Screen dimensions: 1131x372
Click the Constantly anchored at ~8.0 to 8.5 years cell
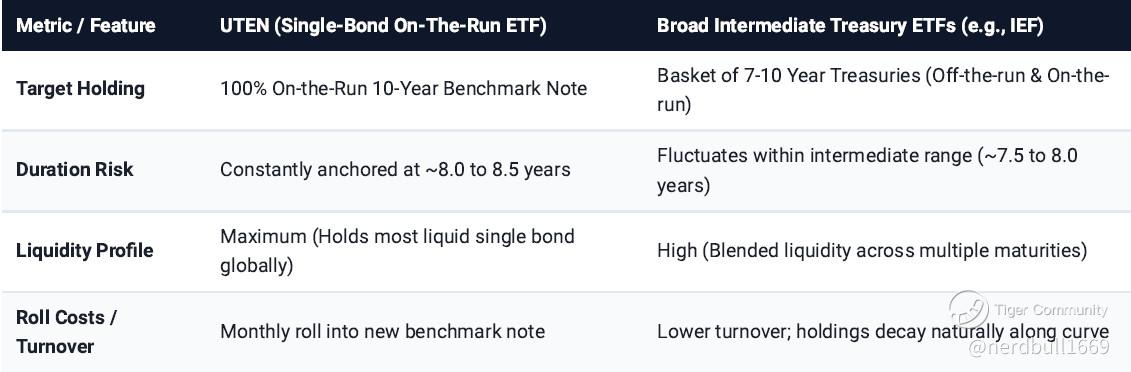coord(395,169)
